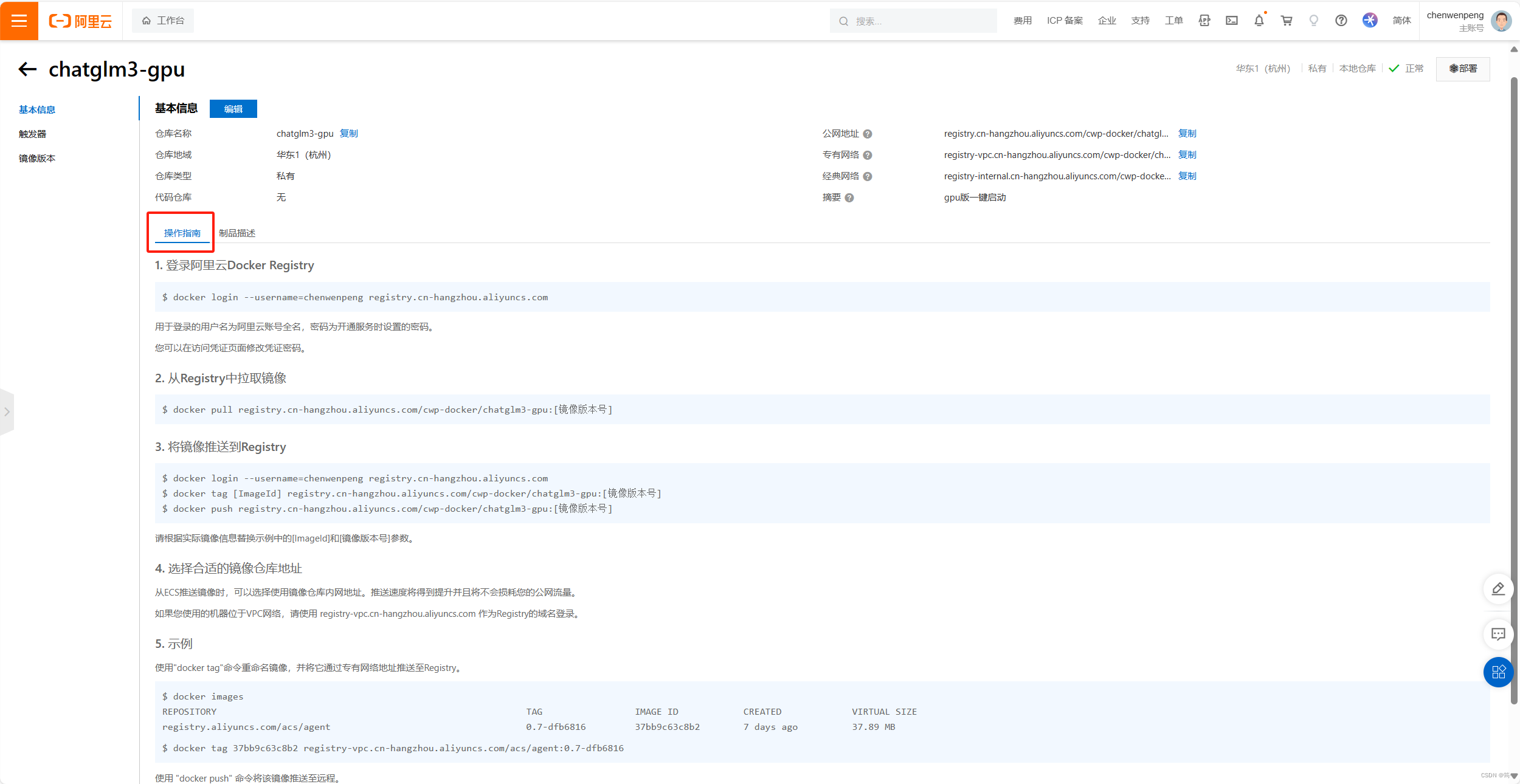Click the chenwenpeng account name

click(1455, 15)
